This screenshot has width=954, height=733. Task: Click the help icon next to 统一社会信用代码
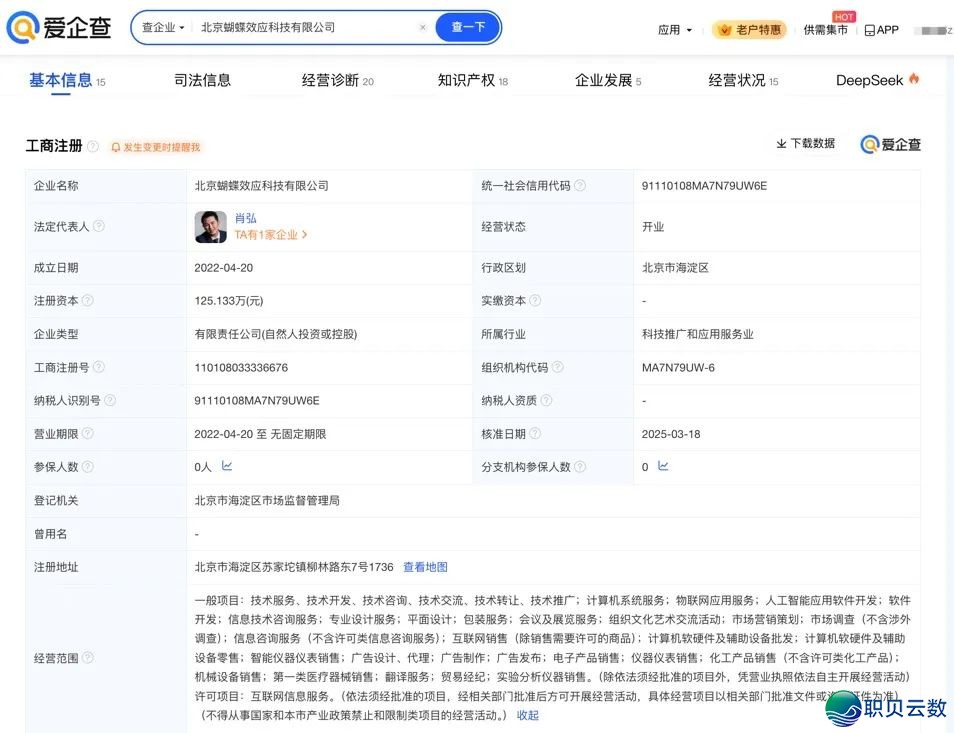(x=580, y=186)
